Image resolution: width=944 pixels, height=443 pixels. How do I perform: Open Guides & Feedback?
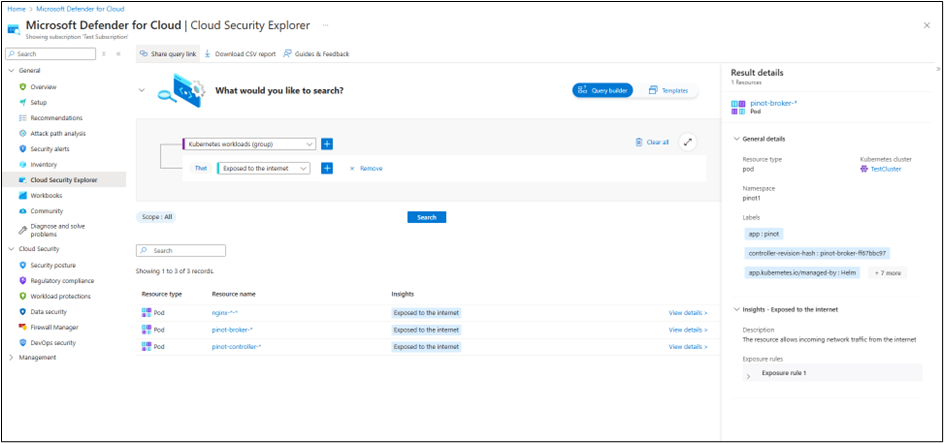click(x=316, y=54)
